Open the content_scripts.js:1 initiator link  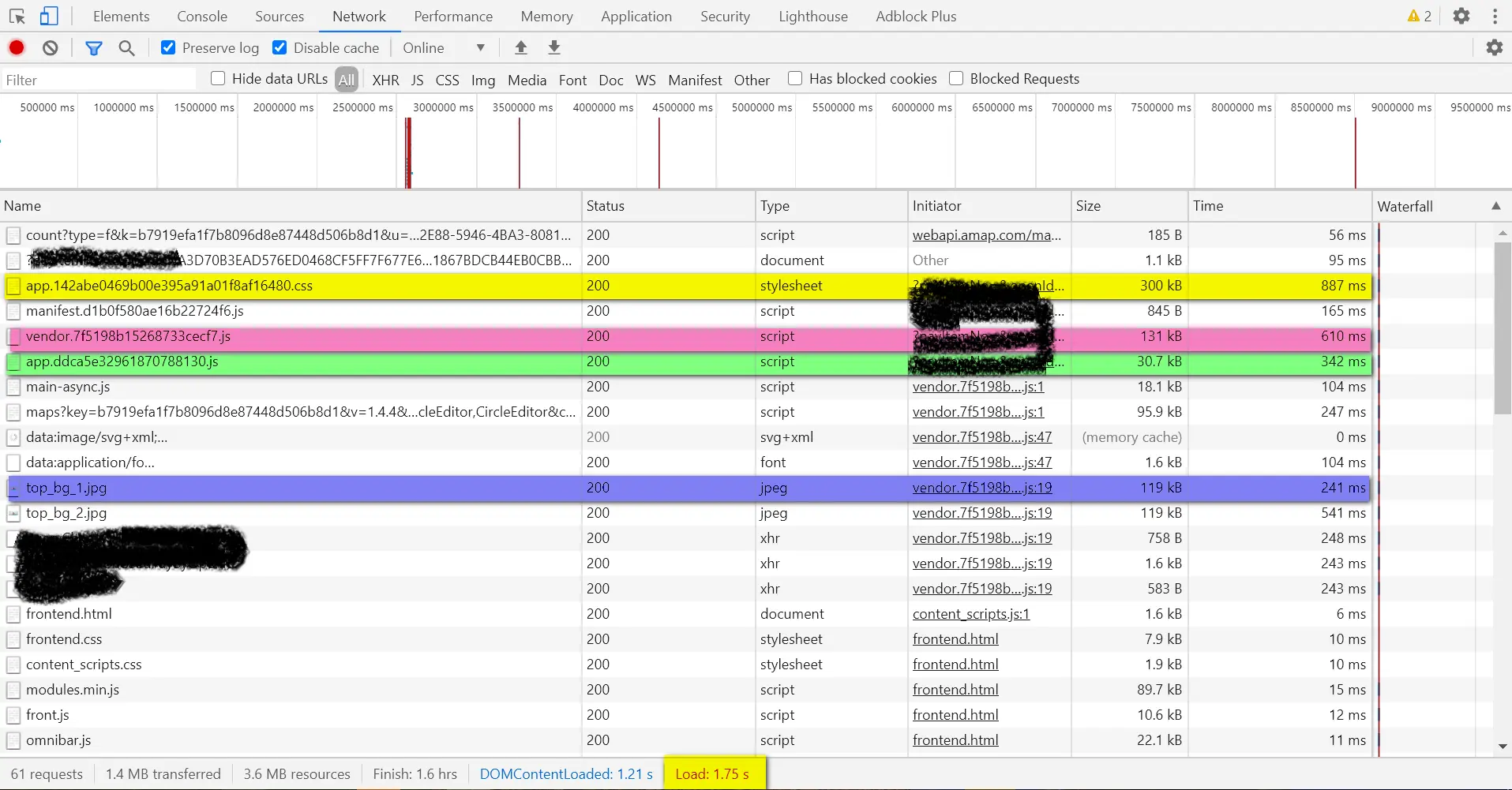coord(971,614)
